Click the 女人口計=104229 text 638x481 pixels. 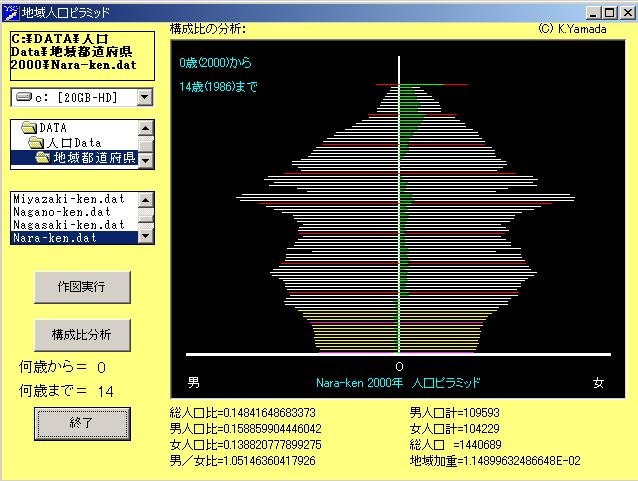454,429
